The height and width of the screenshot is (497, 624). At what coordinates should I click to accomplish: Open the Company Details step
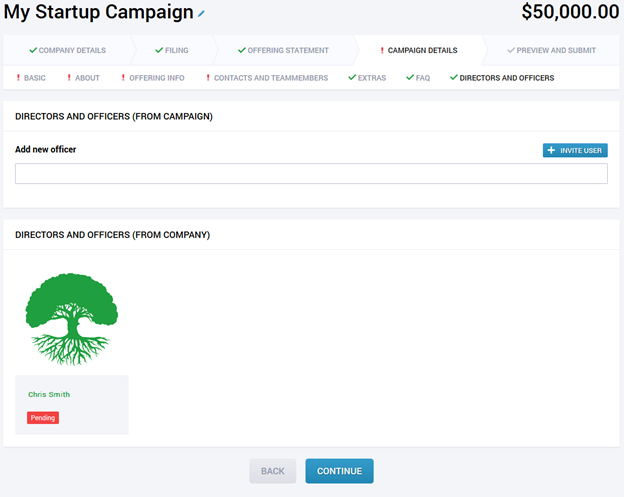pyautogui.click(x=67, y=51)
